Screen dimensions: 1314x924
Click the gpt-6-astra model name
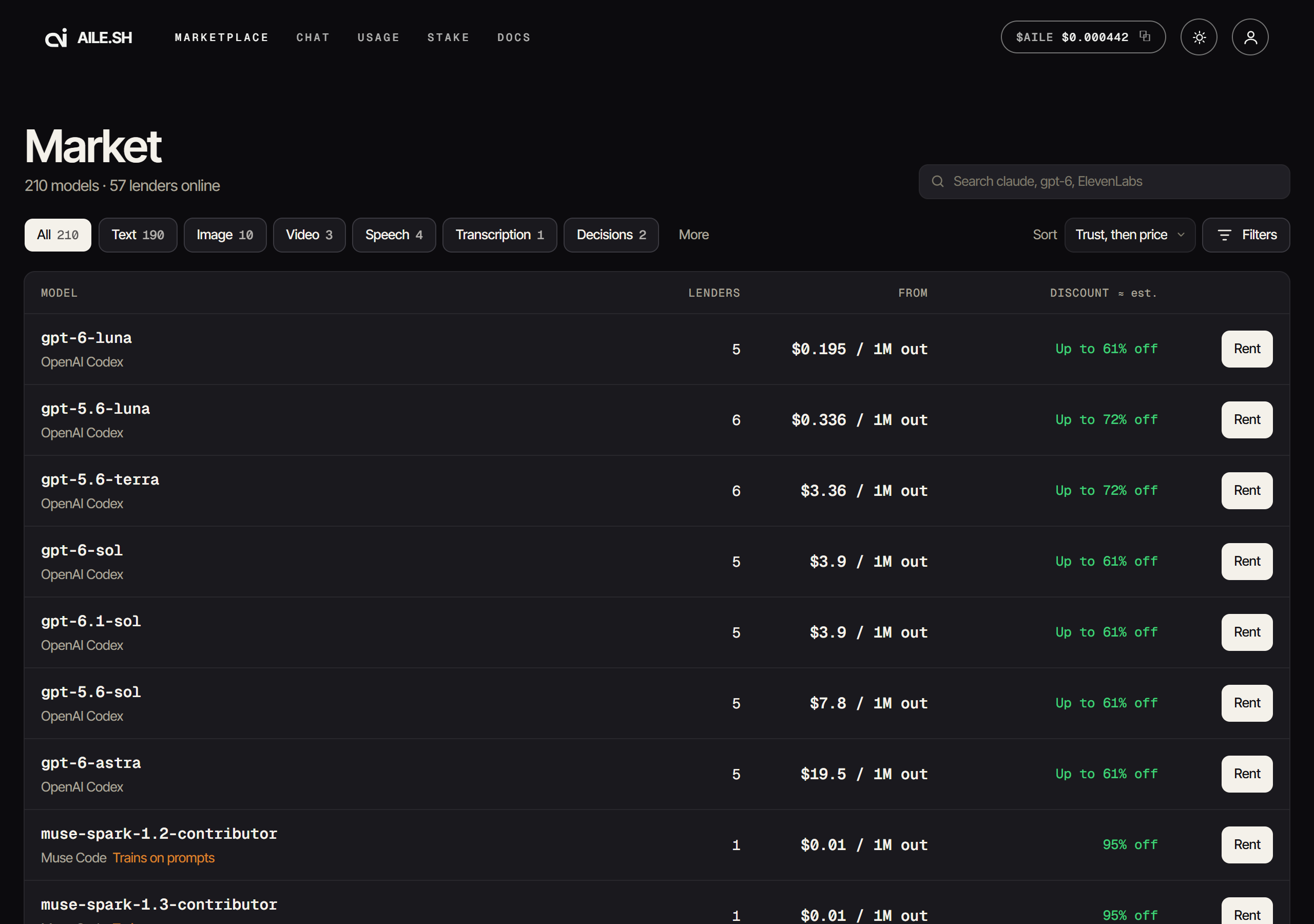pyautogui.click(x=90, y=763)
